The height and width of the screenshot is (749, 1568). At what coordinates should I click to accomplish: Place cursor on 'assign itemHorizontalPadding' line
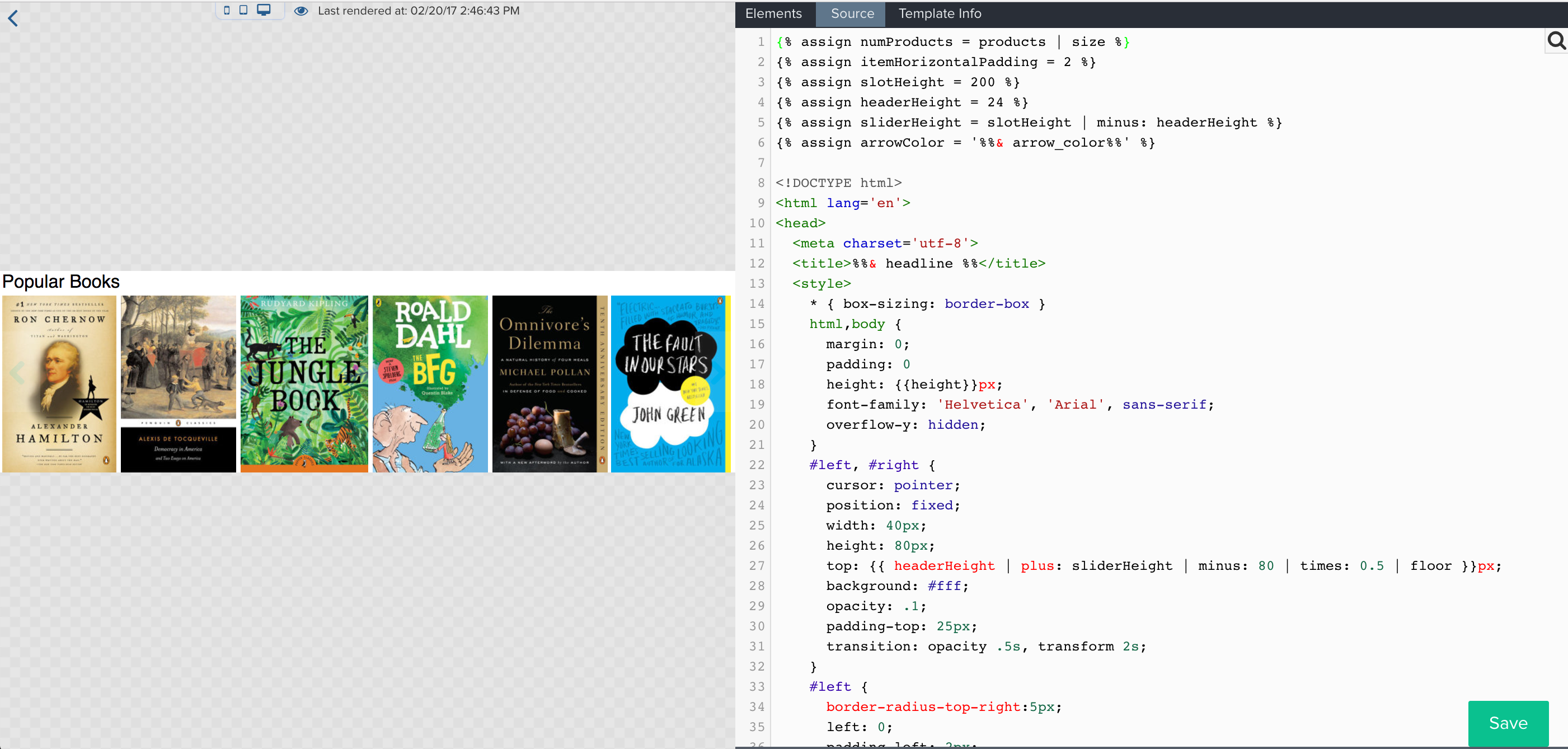pyautogui.click(x=936, y=62)
